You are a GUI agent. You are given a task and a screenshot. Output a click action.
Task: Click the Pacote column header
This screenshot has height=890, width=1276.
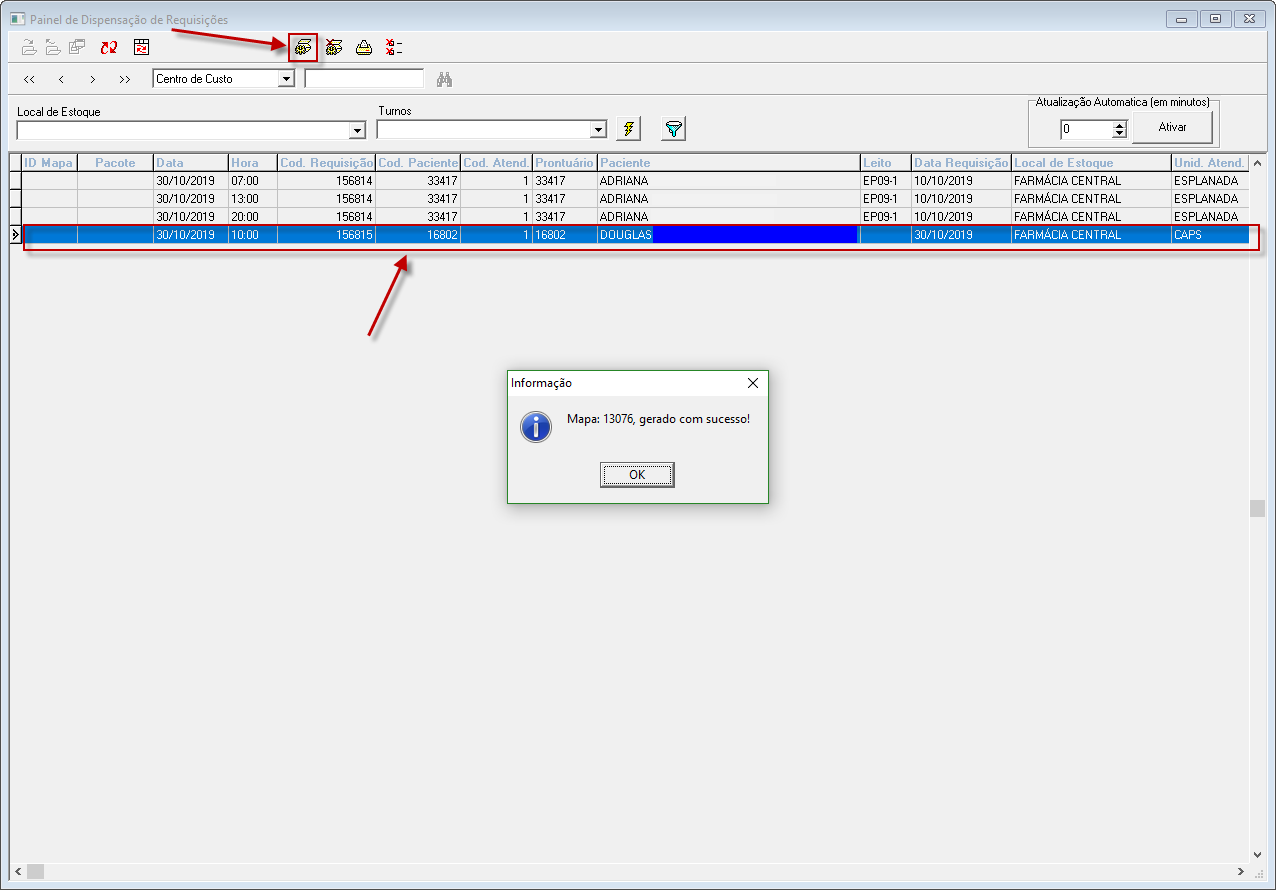(x=115, y=163)
